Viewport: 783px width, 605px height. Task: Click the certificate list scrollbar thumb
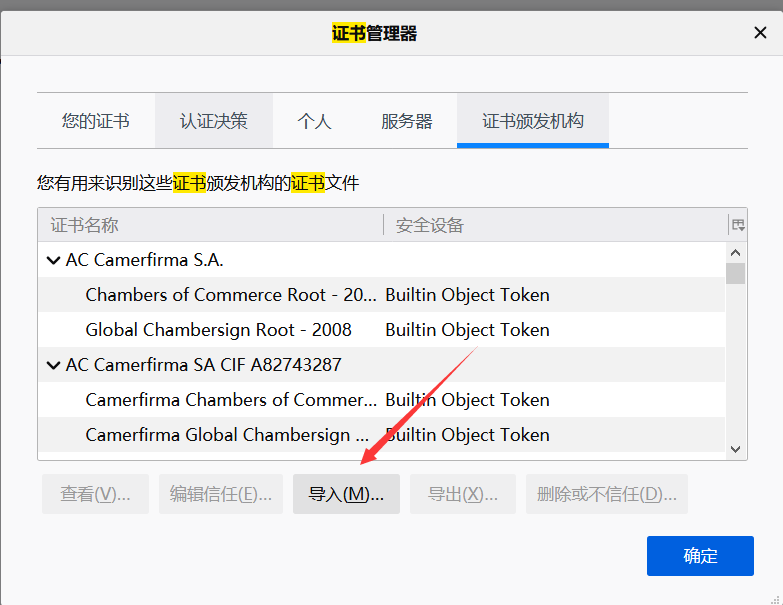(x=735, y=274)
